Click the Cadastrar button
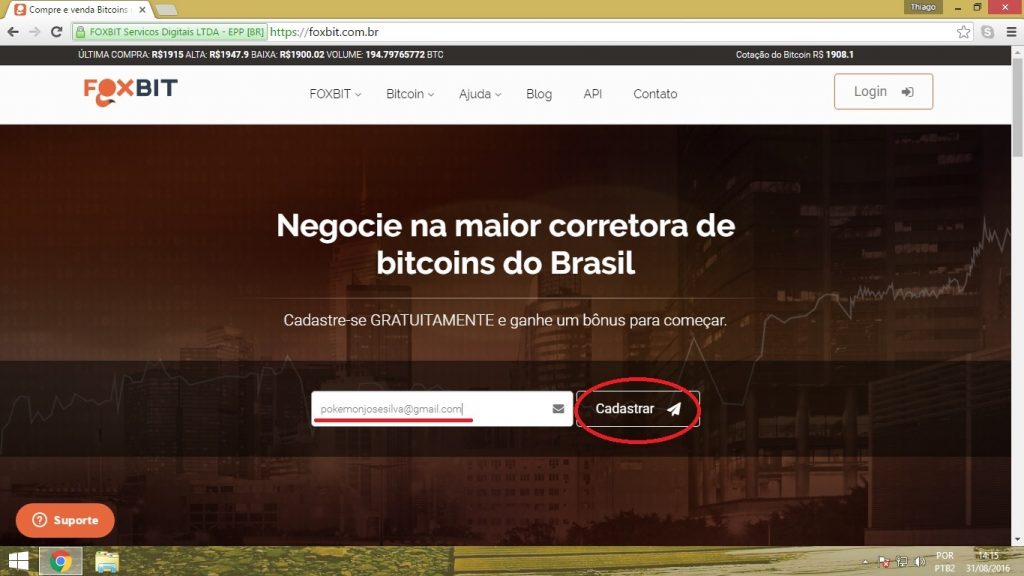The image size is (1024, 576). pos(638,409)
